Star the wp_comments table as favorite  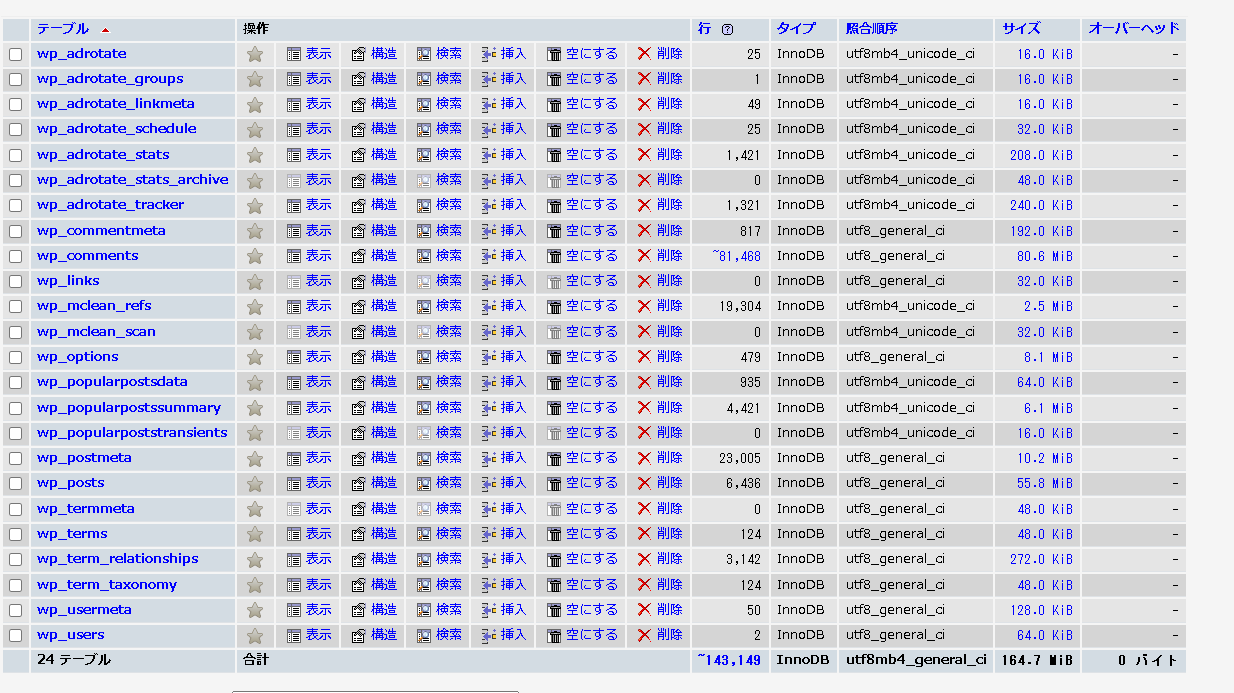tap(255, 256)
